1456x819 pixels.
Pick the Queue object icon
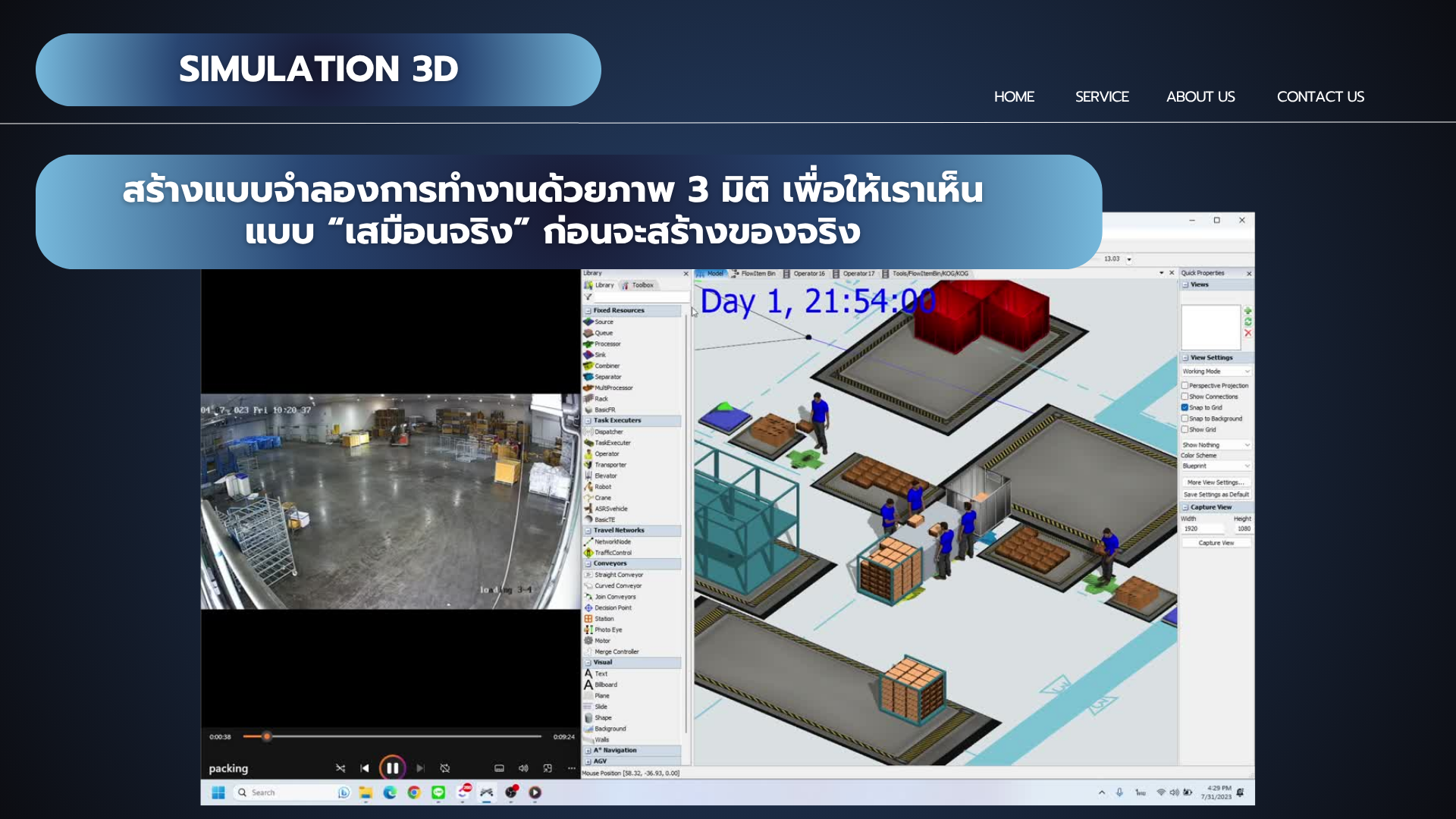pyautogui.click(x=588, y=333)
